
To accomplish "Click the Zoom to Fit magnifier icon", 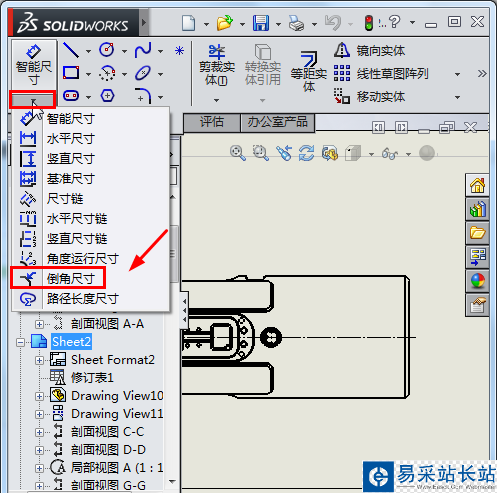I will 238,153.
